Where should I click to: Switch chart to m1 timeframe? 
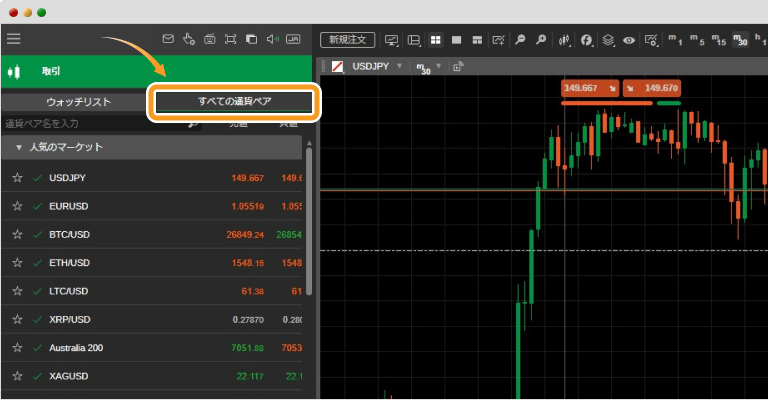click(675, 40)
